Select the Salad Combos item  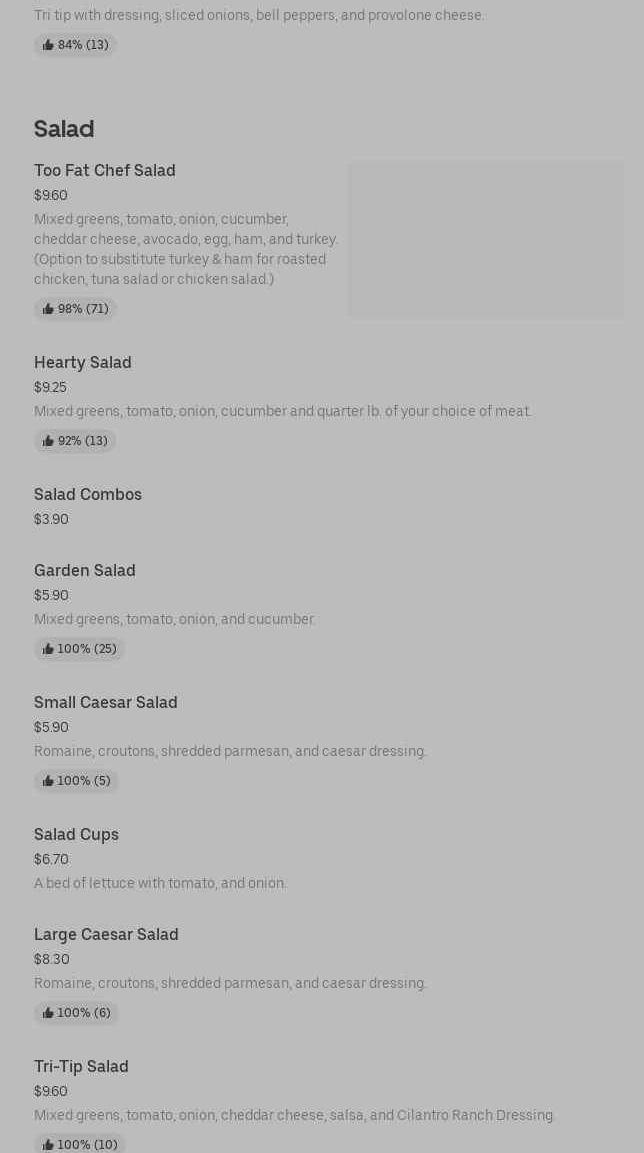[x=88, y=495]
